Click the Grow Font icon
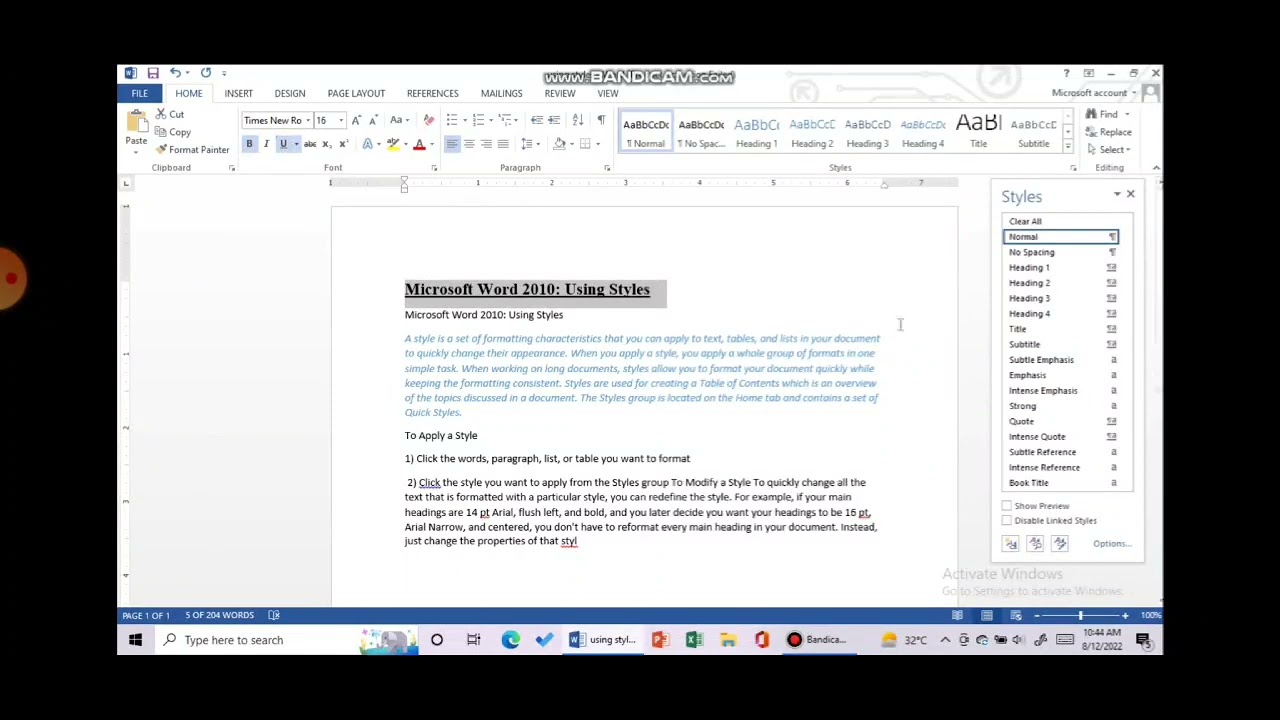 pyautogui.click(x=356, y=120)
